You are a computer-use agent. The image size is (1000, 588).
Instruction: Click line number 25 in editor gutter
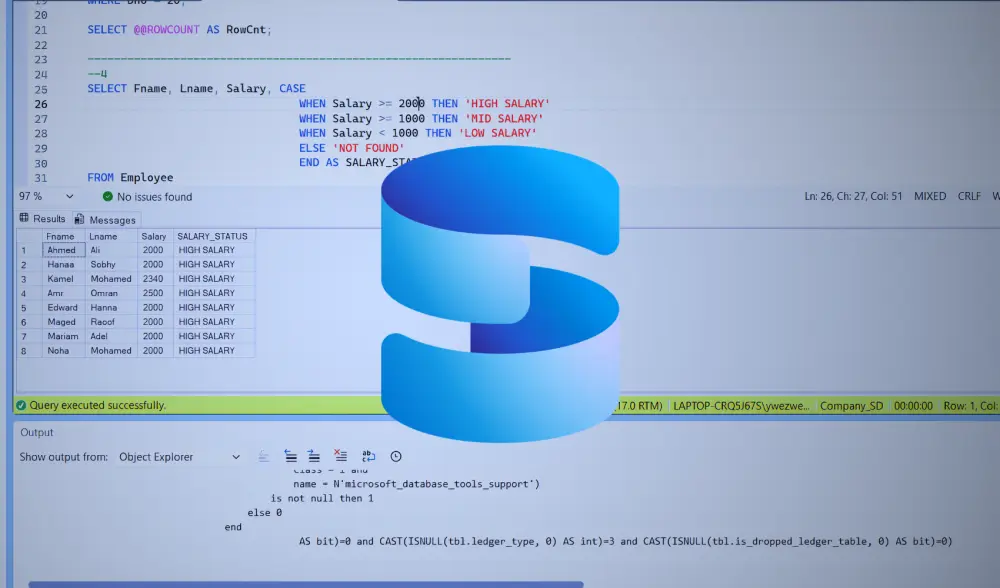coord(41,89)
